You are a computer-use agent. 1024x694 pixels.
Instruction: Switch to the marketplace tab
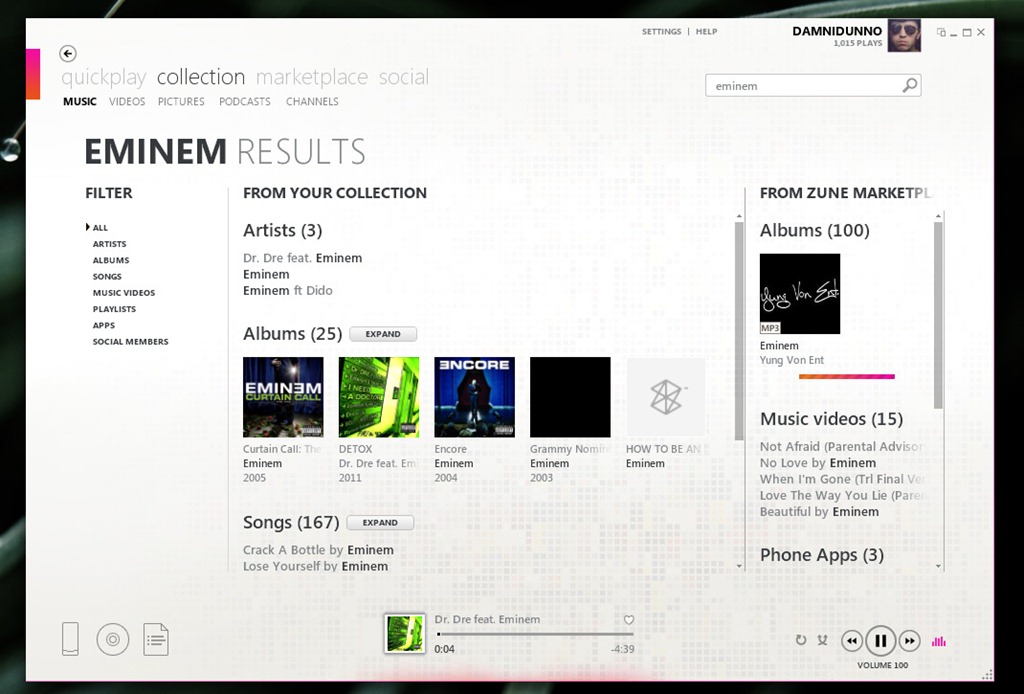(x=312, y=77)
